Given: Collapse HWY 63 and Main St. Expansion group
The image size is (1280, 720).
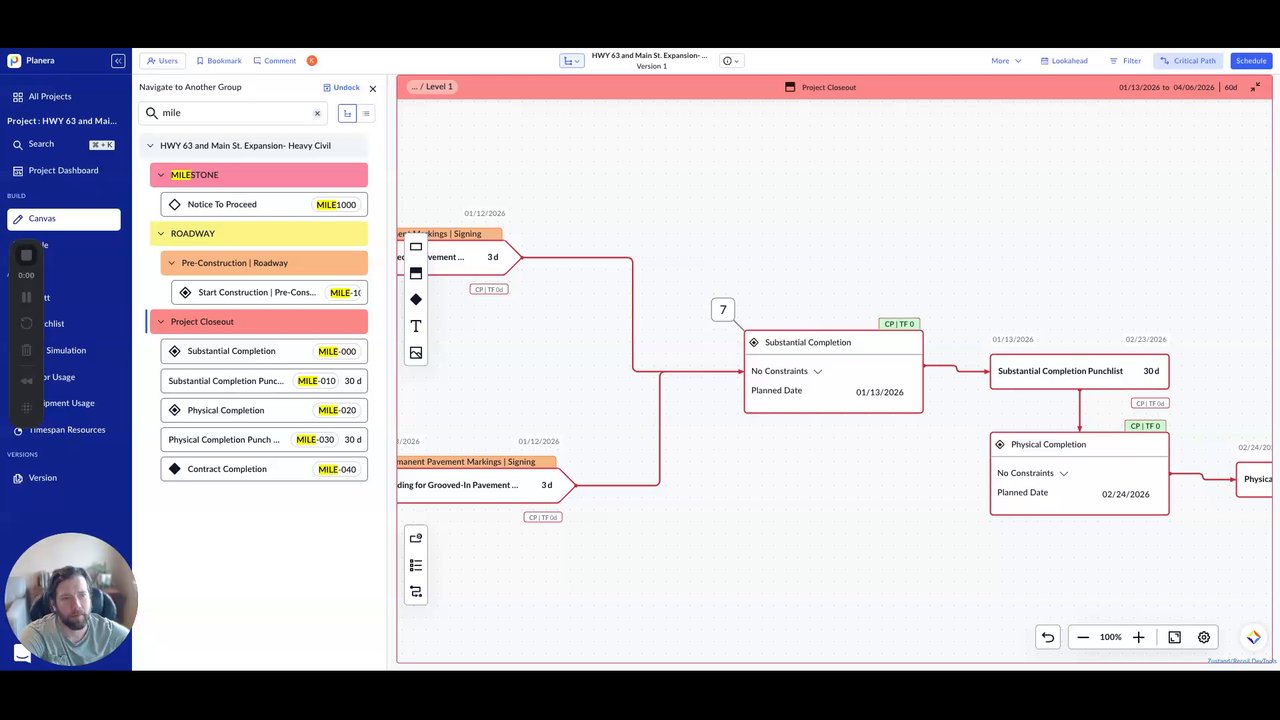Looking at the screenshot, I should click(x=151, y=146).
